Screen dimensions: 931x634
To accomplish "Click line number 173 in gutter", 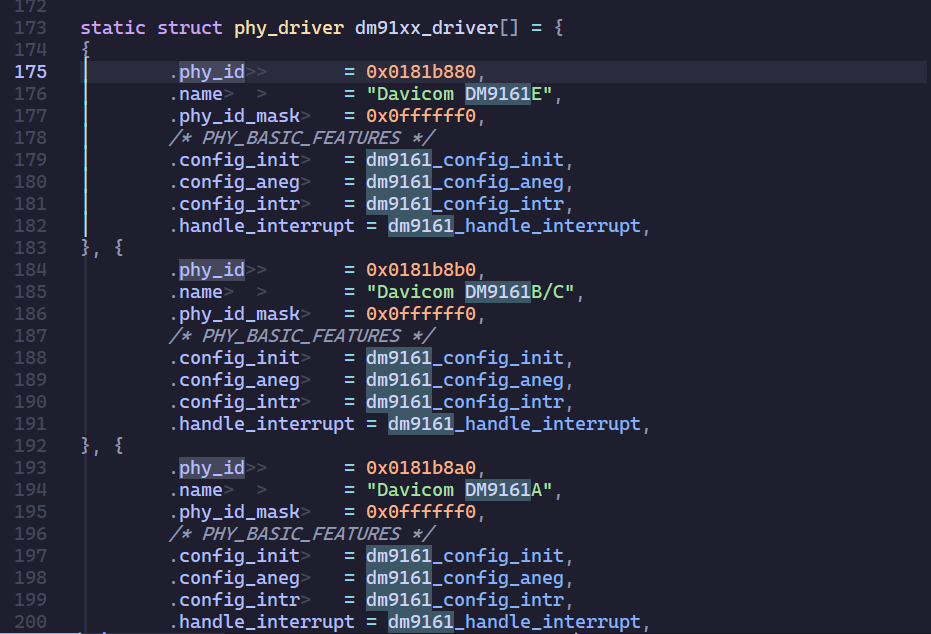I will 30,28.
